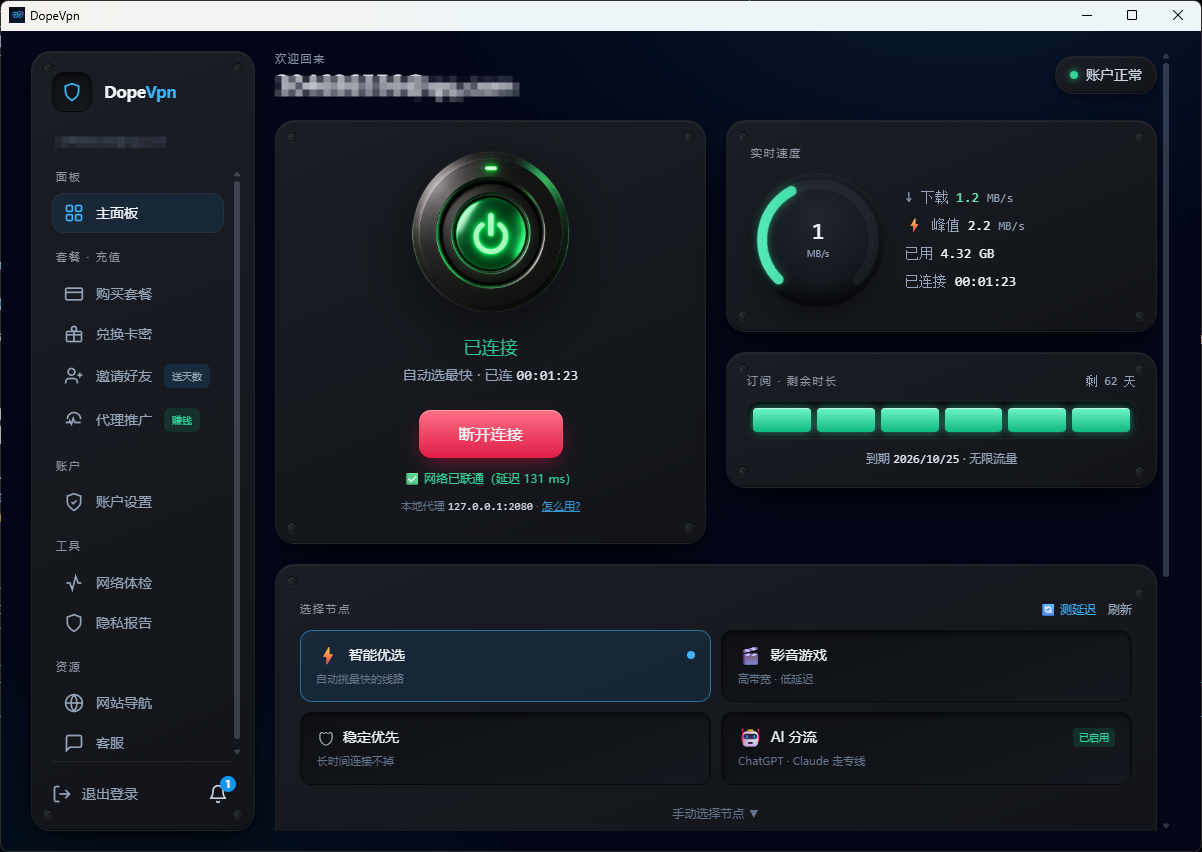Click the 智能优选 lightning bolt icon
Screen dimensions: 1202x852
327,656
